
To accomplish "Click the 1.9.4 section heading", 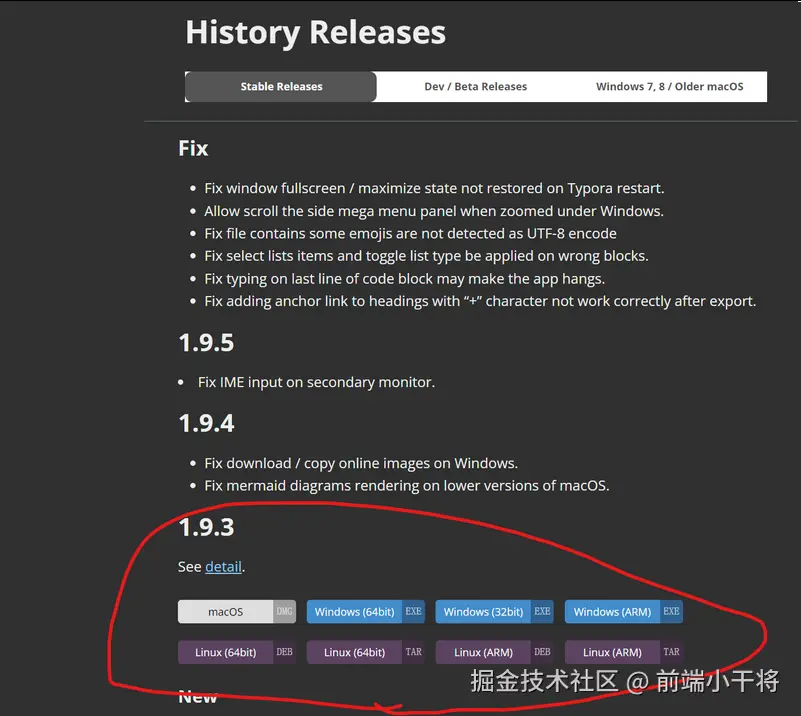I will pos(206,423).
